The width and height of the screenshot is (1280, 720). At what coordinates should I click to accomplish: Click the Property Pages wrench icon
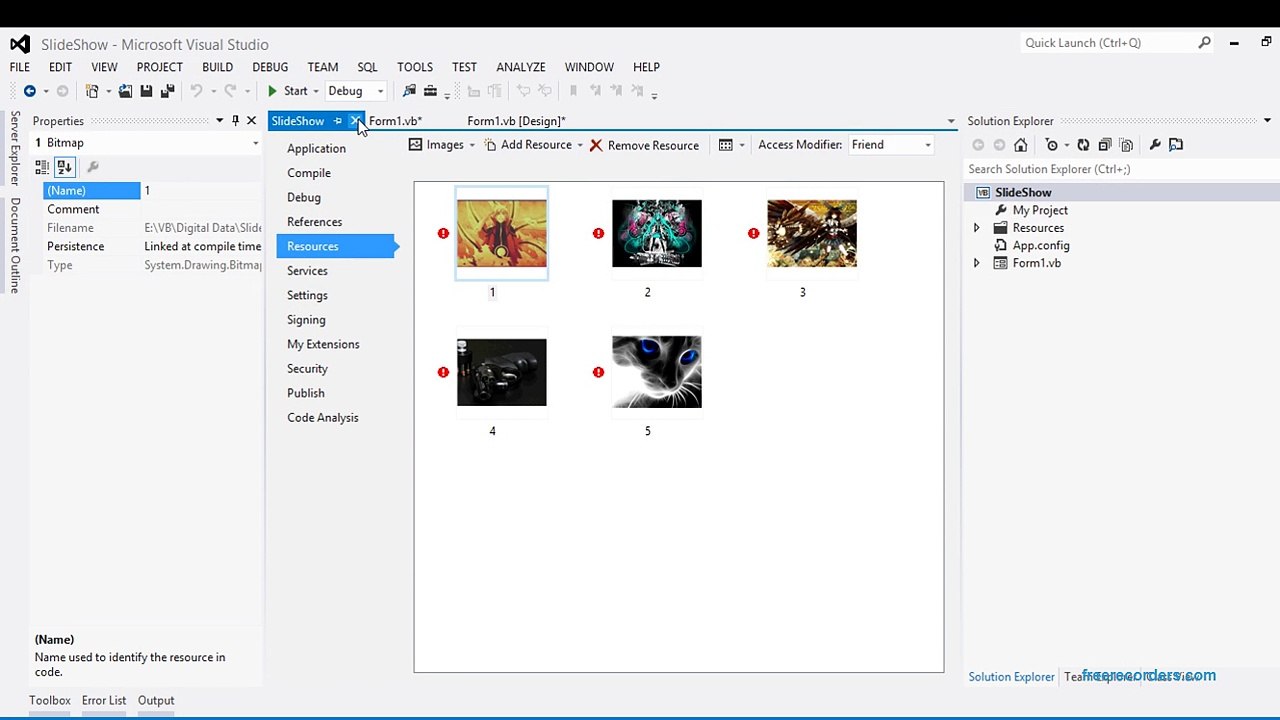93,167
